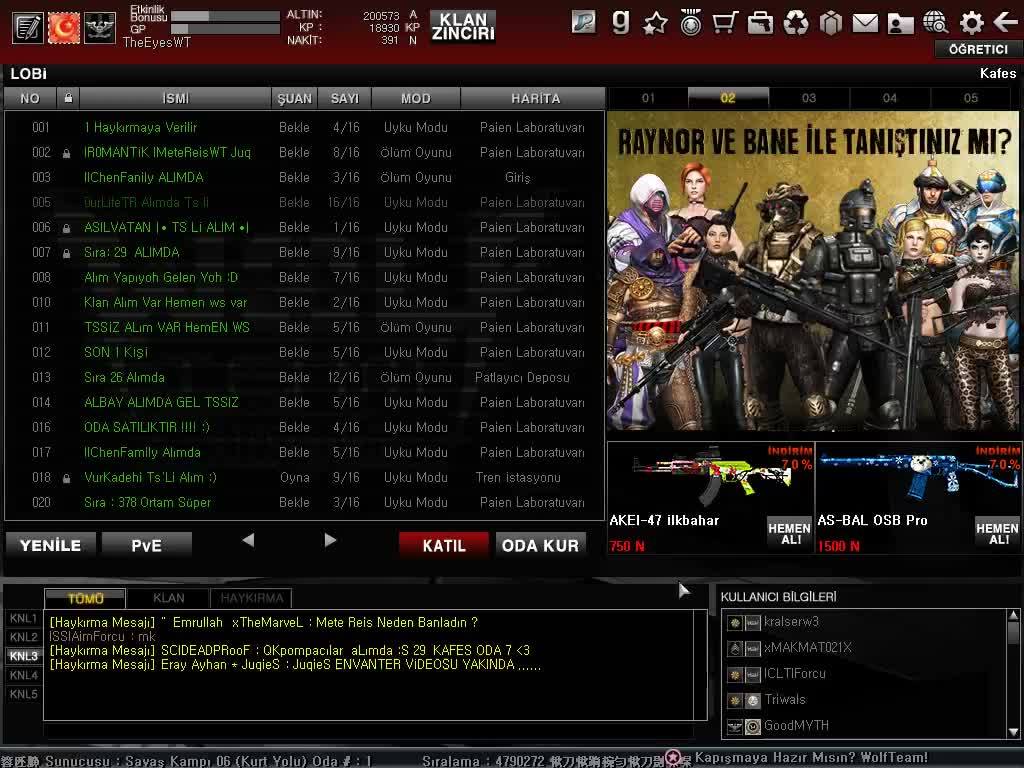
Task: Open the settings gear icon
Action: point(972,24)
